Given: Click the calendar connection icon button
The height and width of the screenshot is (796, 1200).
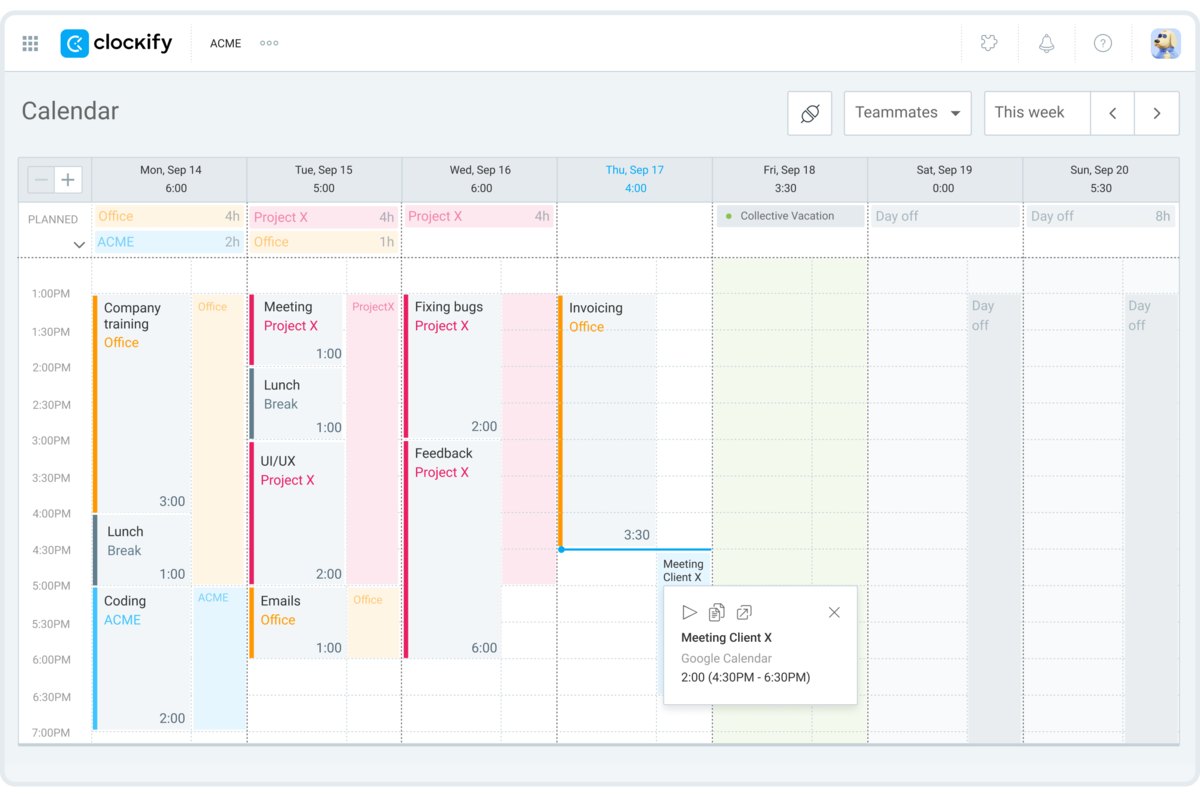Looking at the screenshot, I should click(x=810, y=113).
